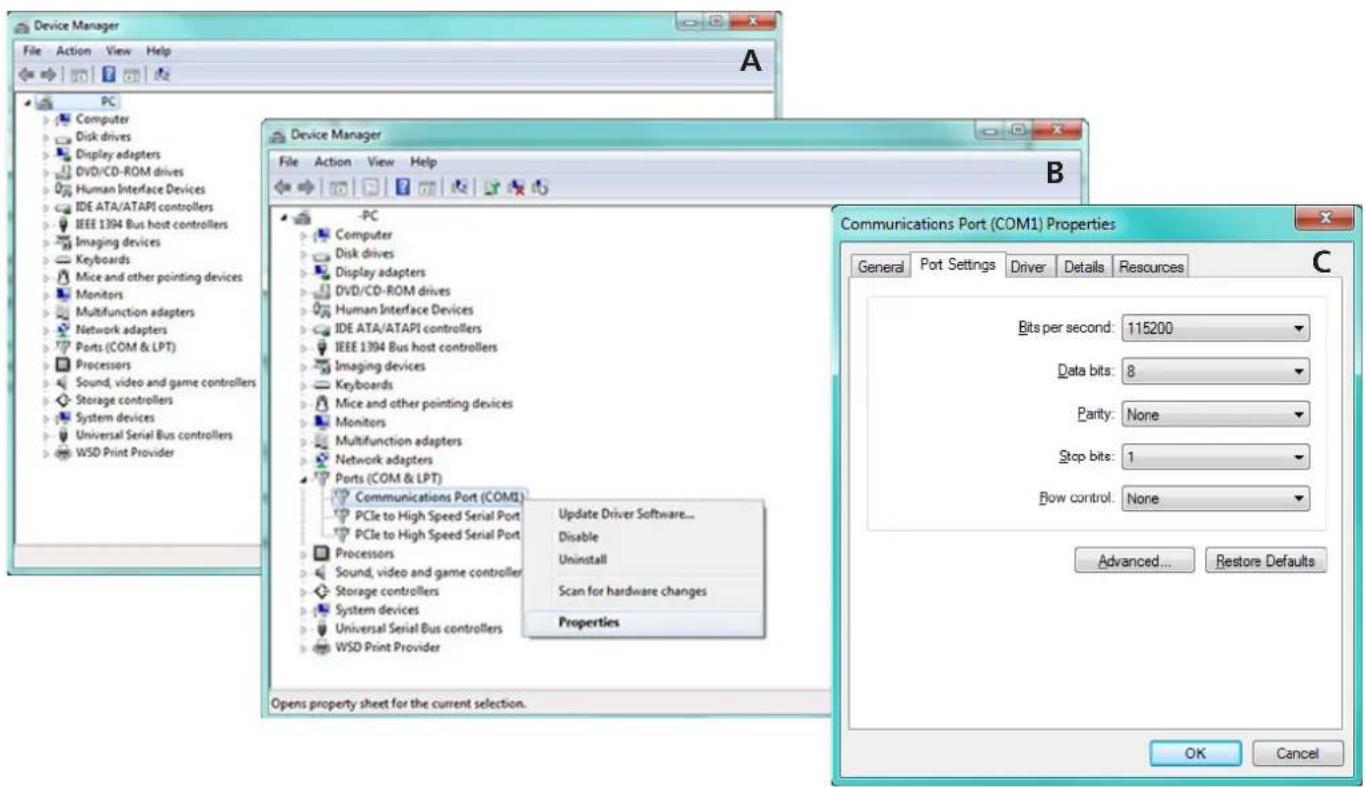Toggle console tree icon in middle Device Manager toolbar
1365x787 pixels.
[x=340, y=187]
